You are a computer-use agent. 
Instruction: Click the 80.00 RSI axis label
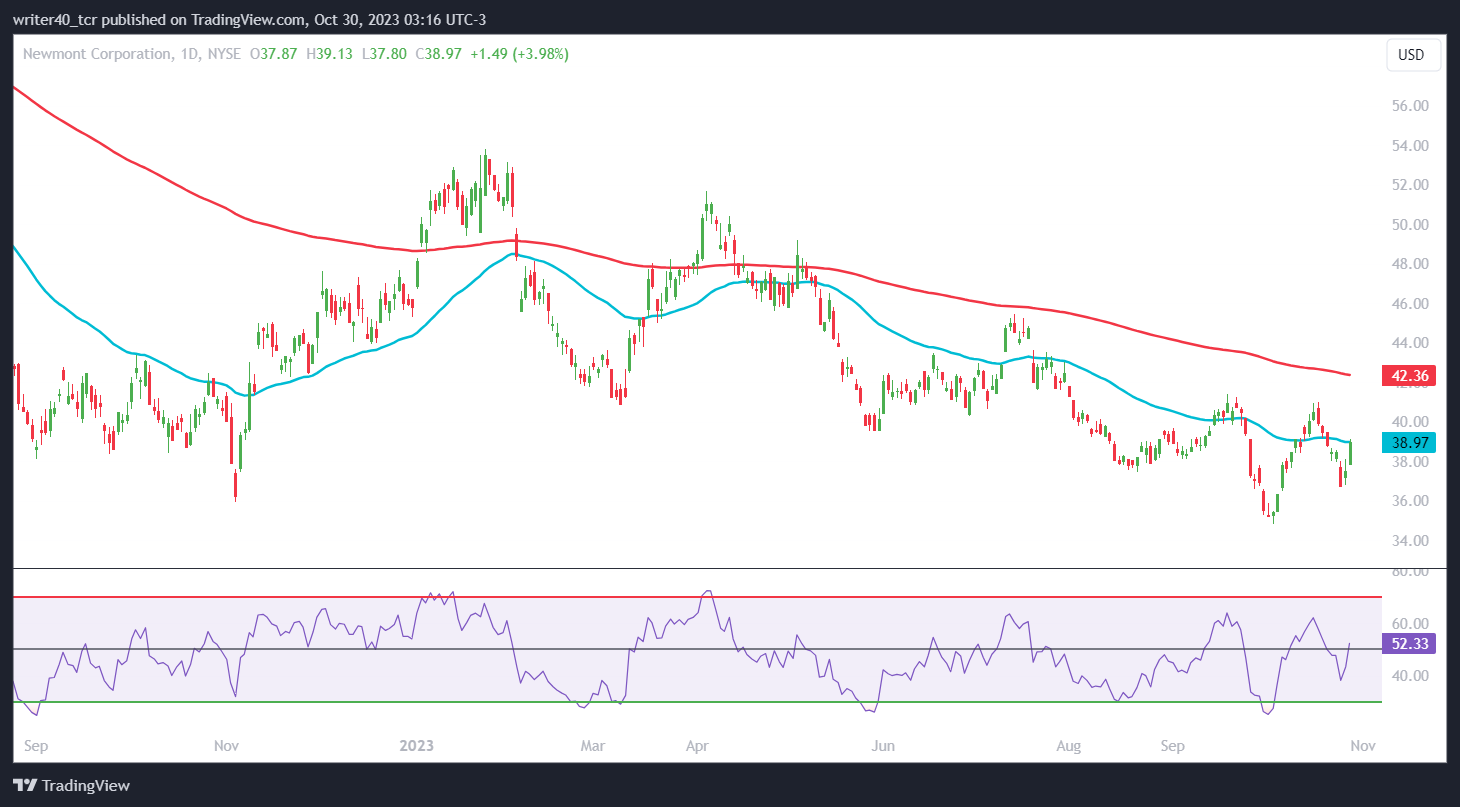point(1409,572)
